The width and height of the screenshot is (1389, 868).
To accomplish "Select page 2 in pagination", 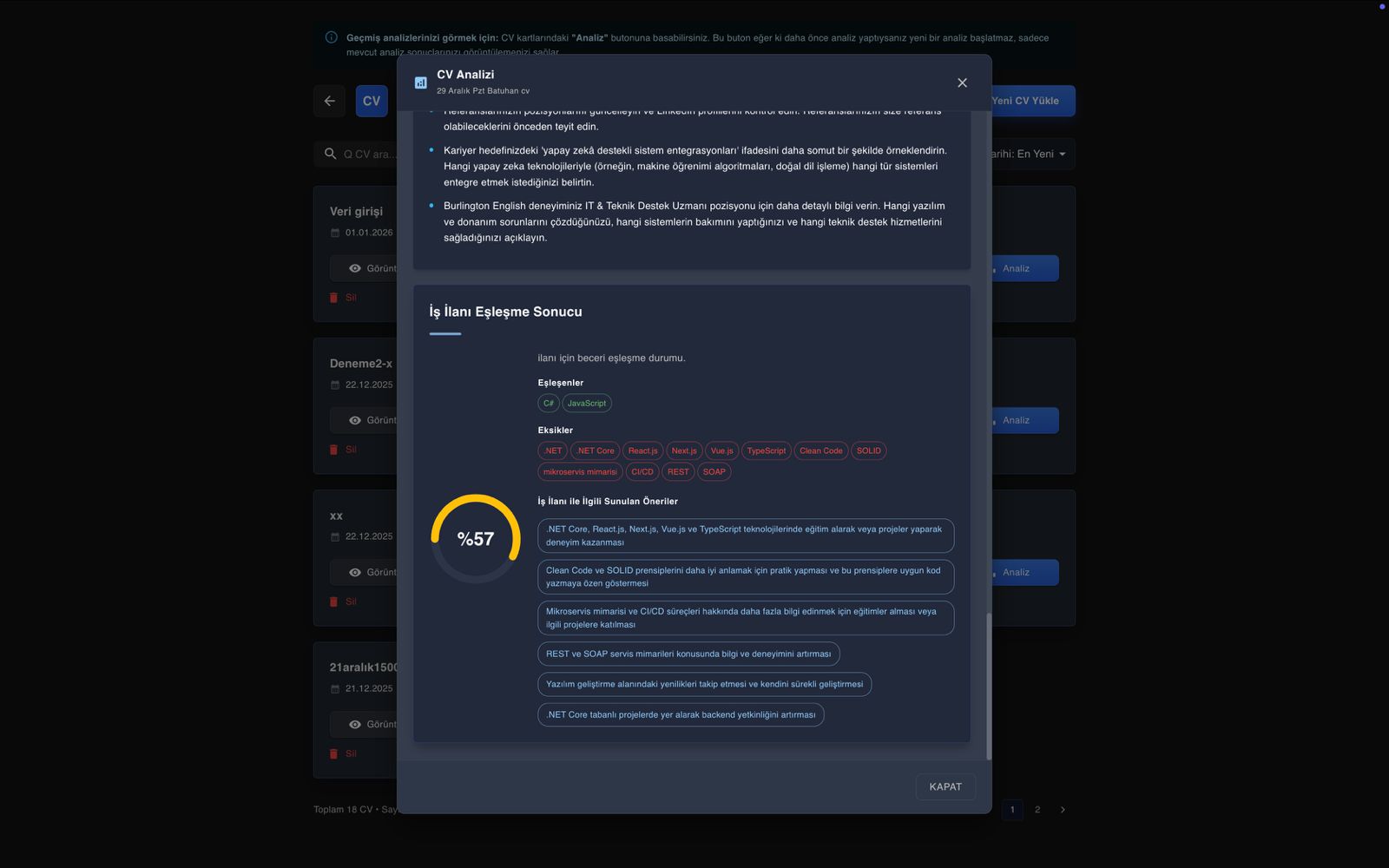I will [1037, 810].
